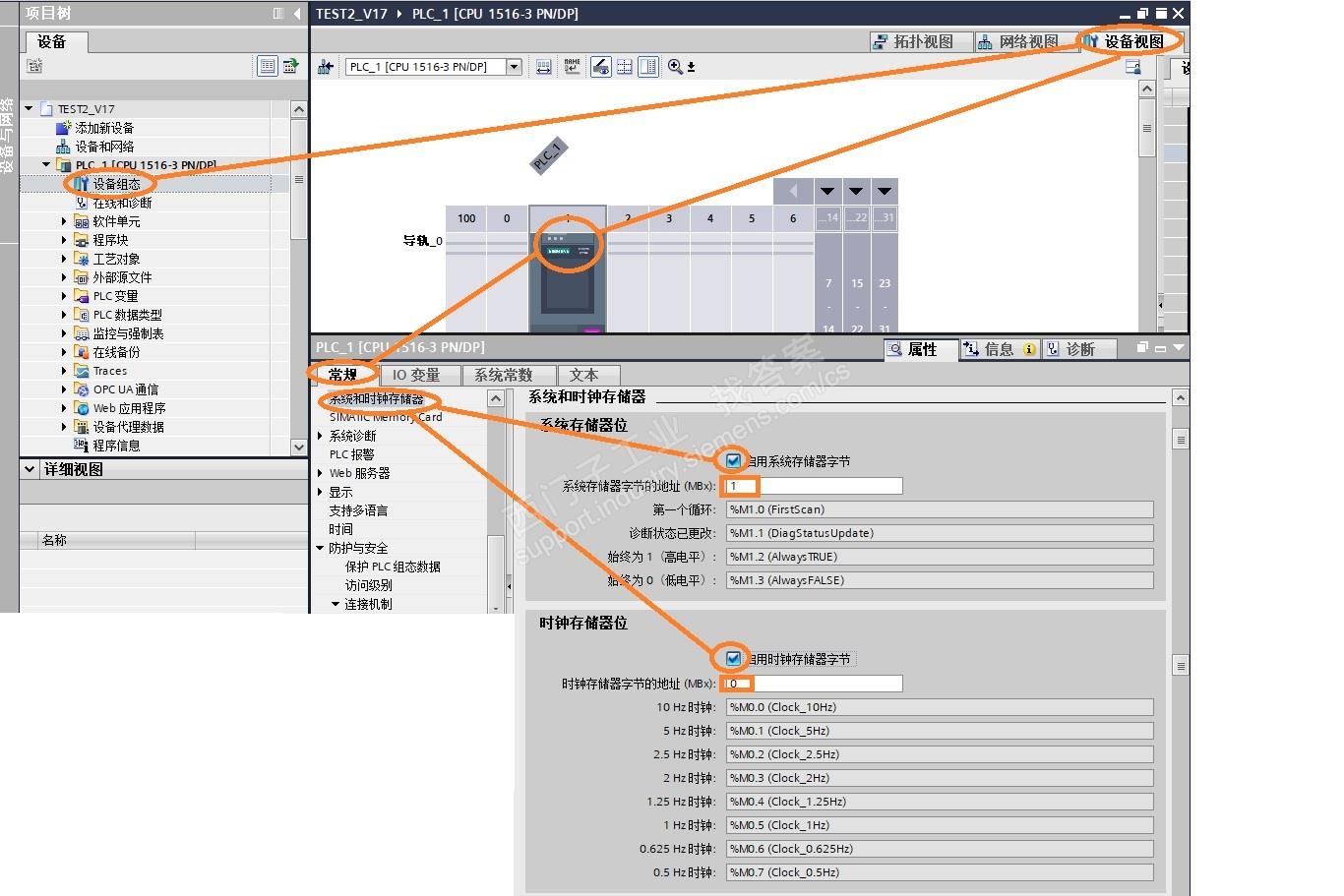Collapse the 防护与安全 properties node
Viewport: 1344px width, 896px height.
tap(320, 548)
